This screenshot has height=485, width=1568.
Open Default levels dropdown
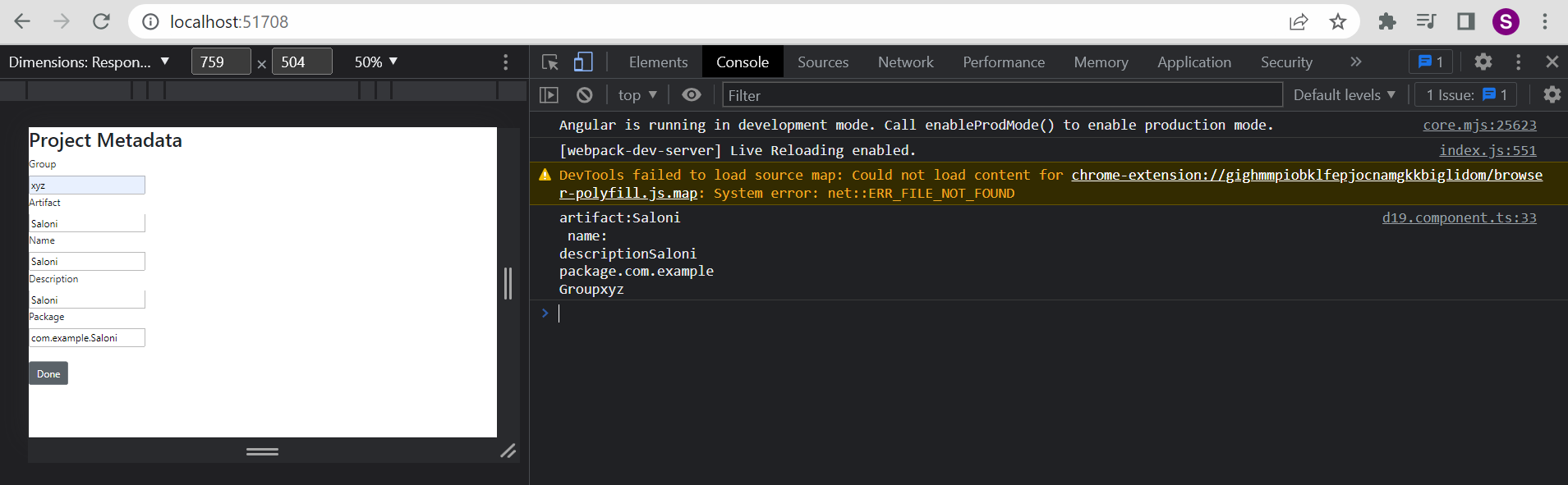1345,95
